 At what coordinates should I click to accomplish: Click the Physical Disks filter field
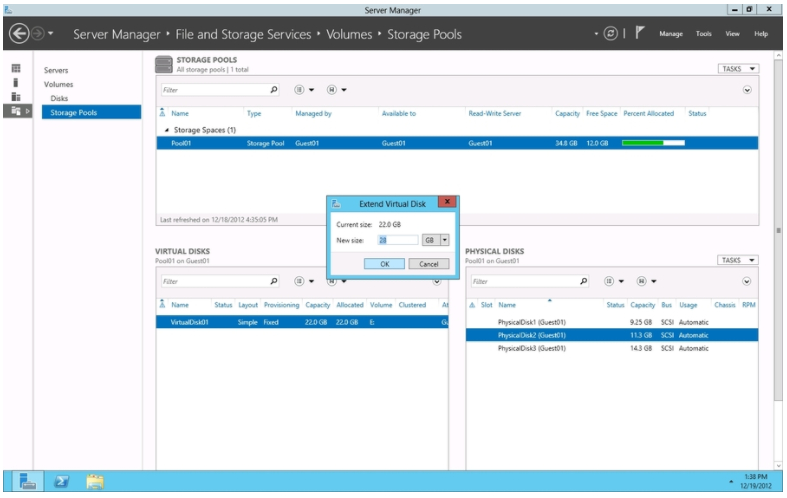click(x=525, y=281)
